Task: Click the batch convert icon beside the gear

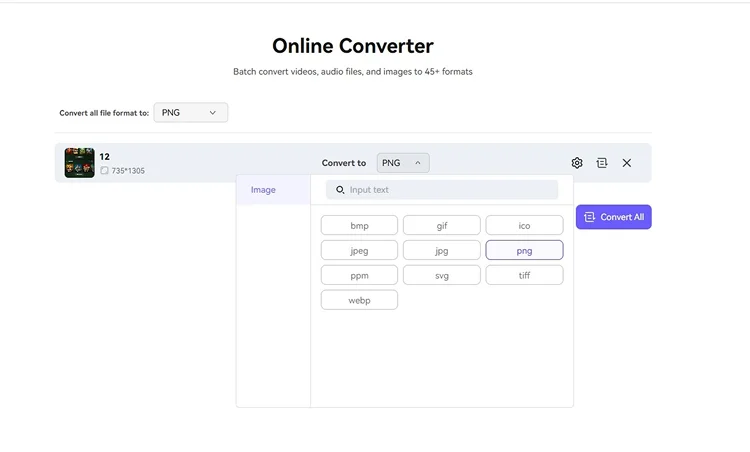Action: (602, 163)
